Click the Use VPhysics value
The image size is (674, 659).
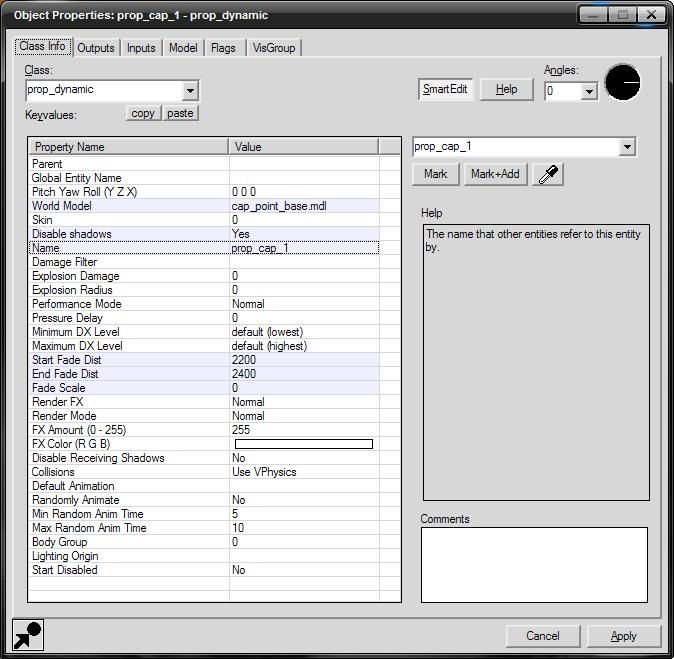coord(264,472)
